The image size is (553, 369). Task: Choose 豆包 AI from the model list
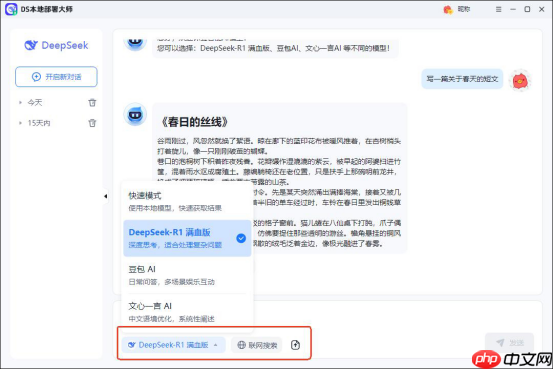click(187, 275)
